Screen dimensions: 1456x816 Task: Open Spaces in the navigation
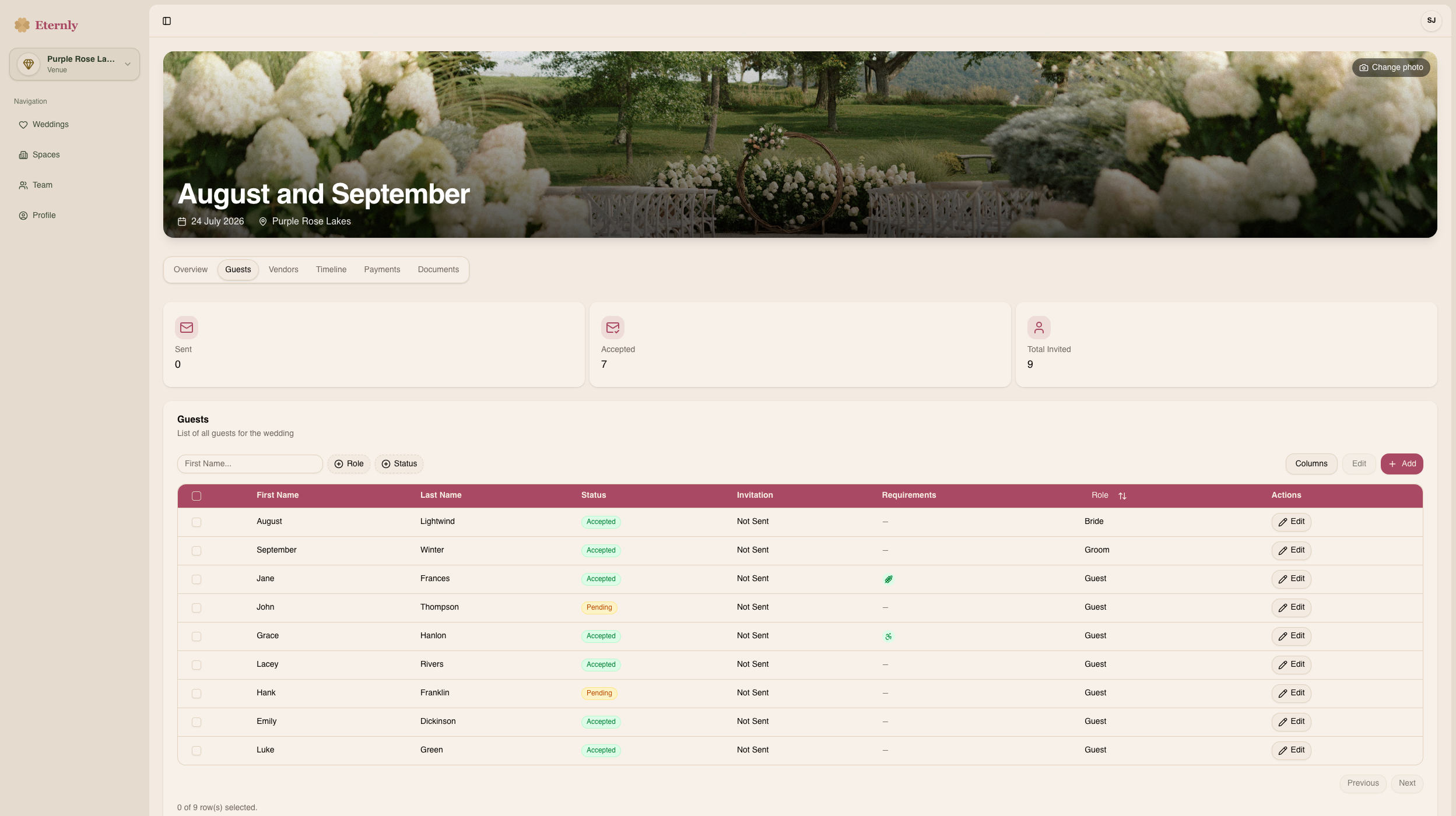click(x=75, y=155)
